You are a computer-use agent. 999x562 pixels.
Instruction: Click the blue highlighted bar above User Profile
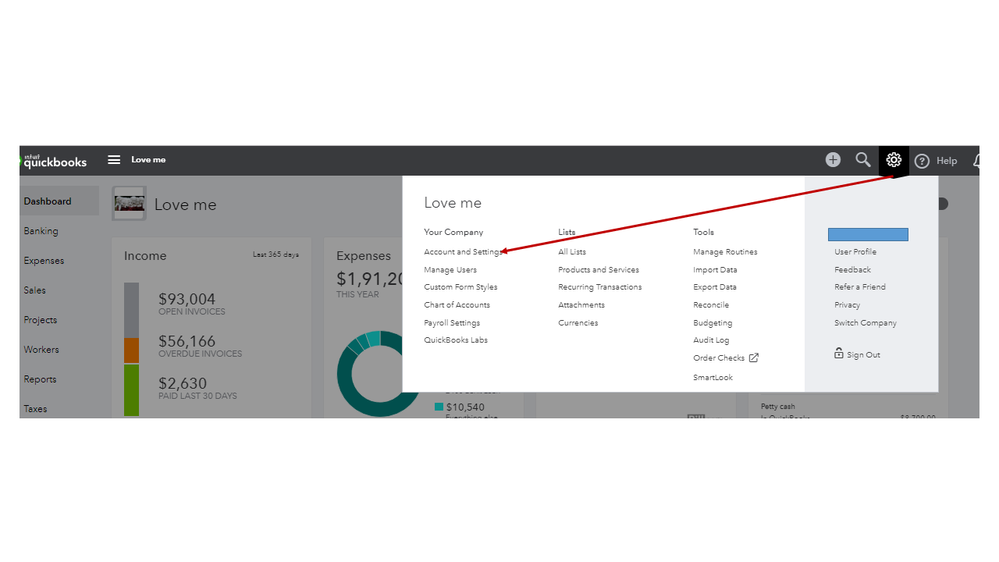coord(868,234)
